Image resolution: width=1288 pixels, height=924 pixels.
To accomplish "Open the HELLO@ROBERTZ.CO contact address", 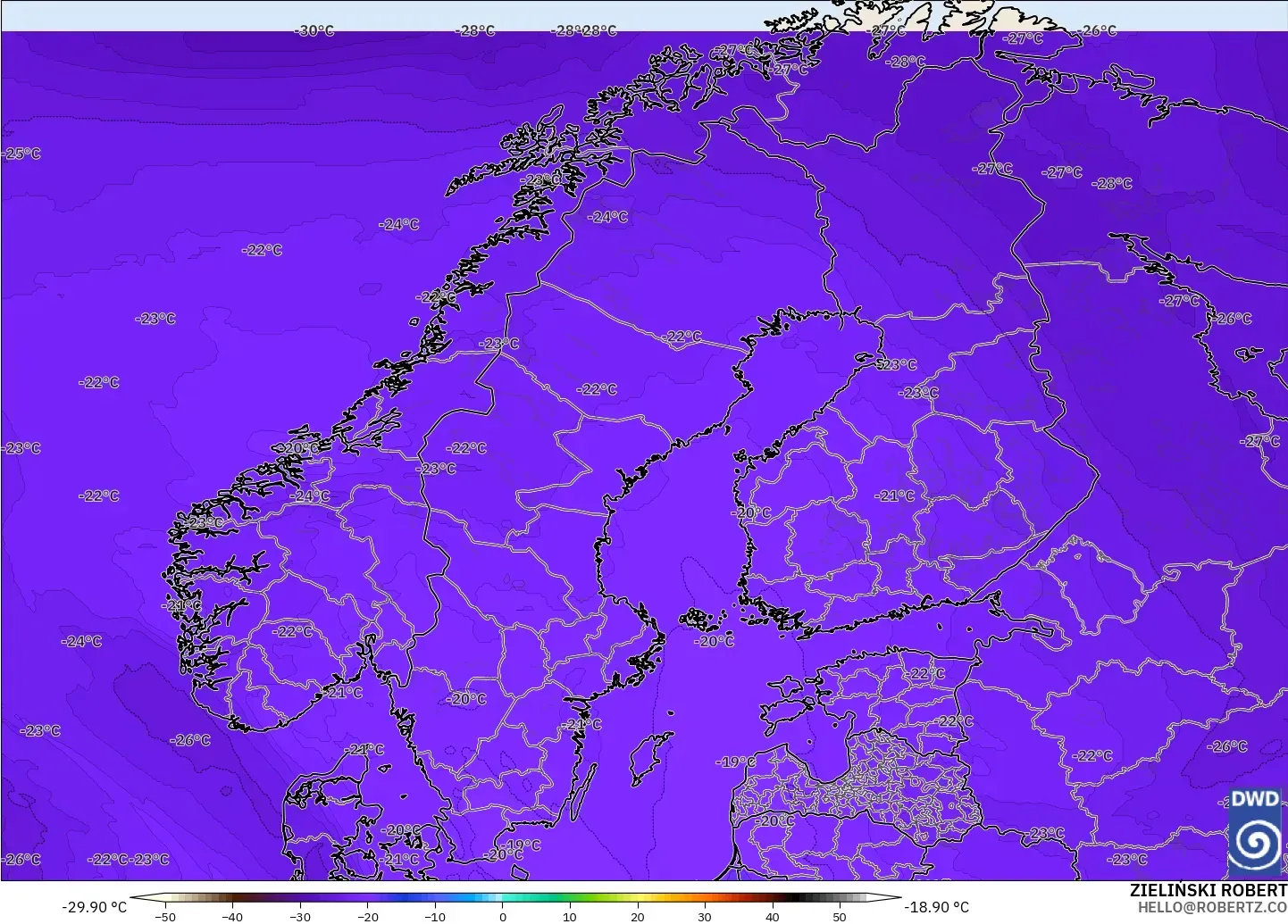I will tap(1212, 906).
